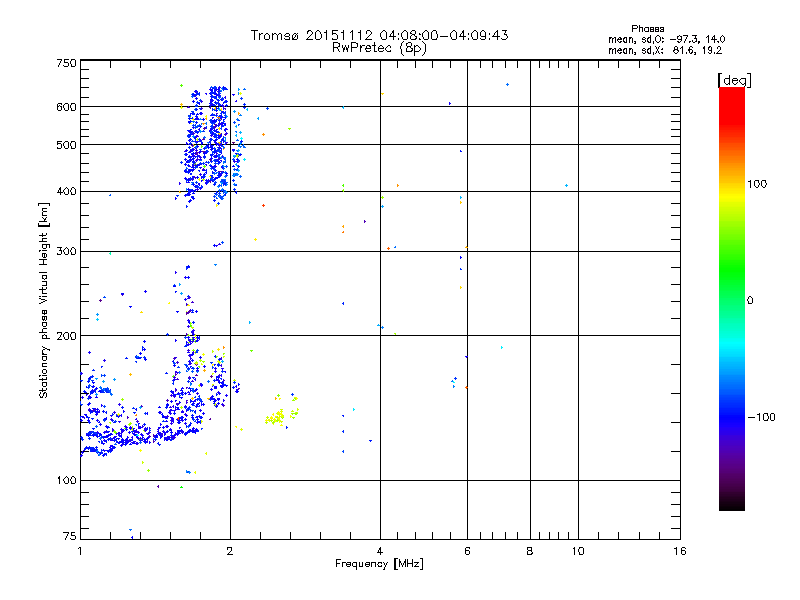Click the x-axis tick label '8'

coord(530,551)
